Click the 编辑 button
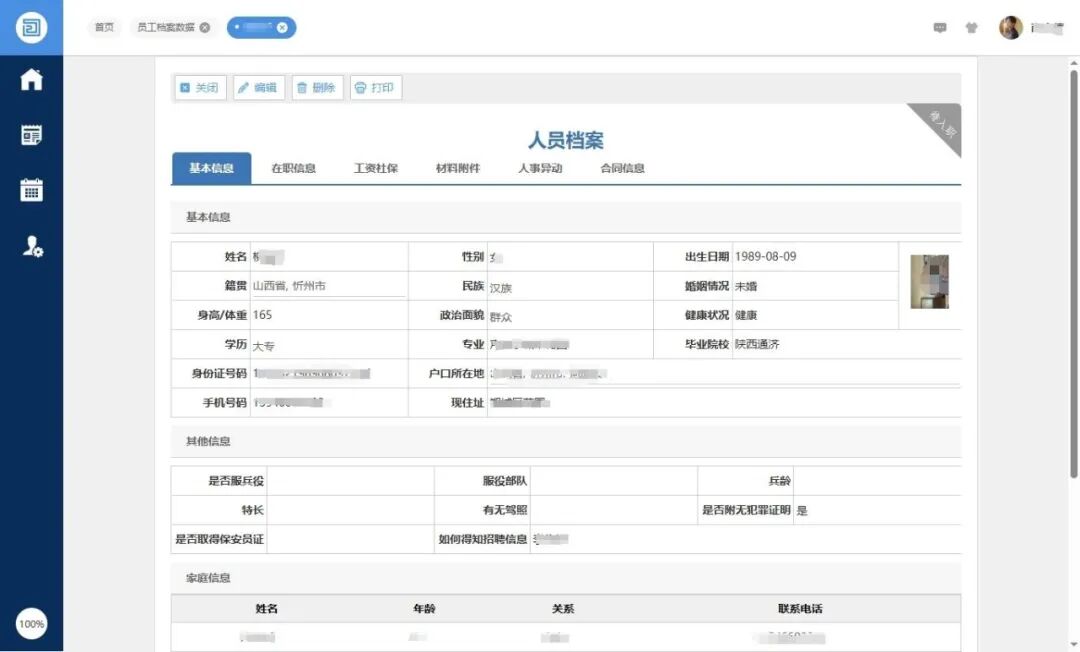The image size is (1080, 652). pos(258,88)
